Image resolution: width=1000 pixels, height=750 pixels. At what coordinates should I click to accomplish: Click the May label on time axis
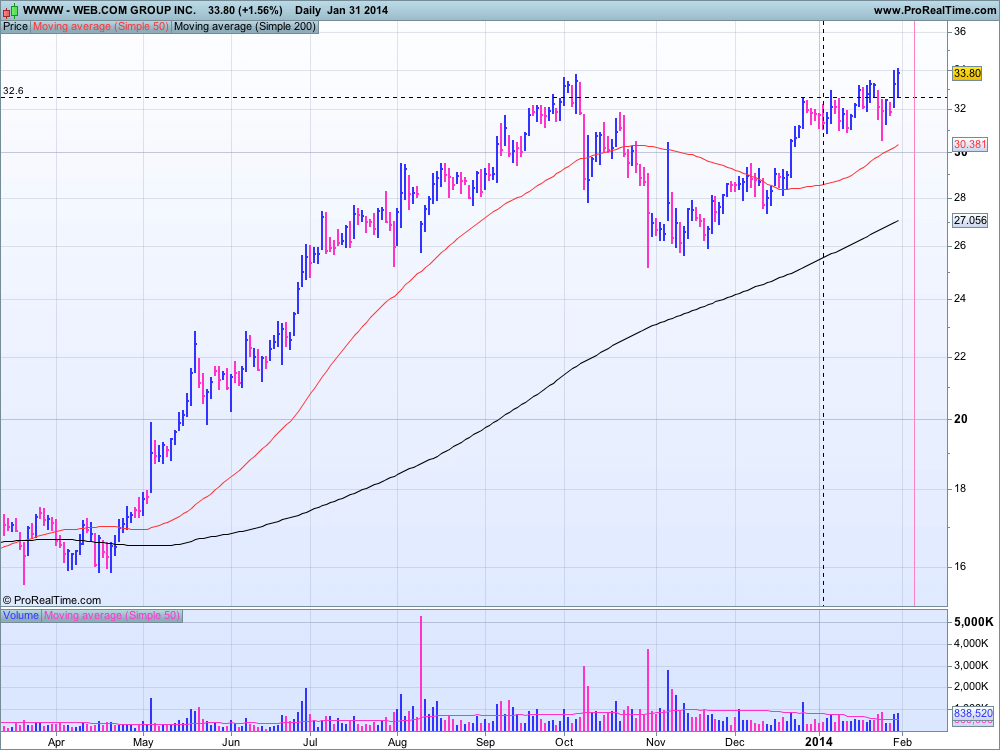[143, 743]
